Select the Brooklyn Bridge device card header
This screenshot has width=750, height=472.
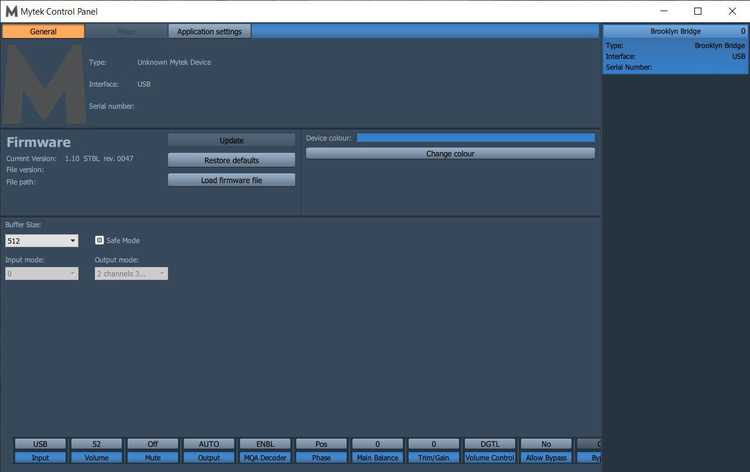675,31
